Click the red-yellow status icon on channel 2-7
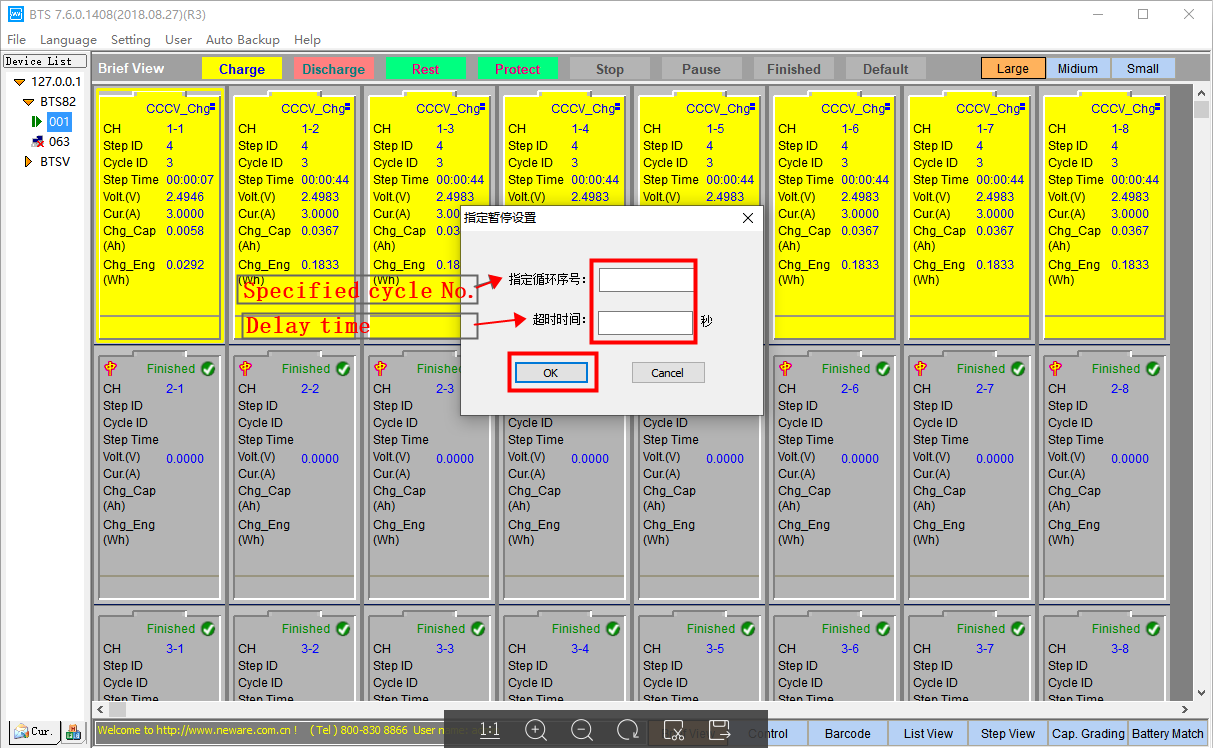 [x=921, y=369]
